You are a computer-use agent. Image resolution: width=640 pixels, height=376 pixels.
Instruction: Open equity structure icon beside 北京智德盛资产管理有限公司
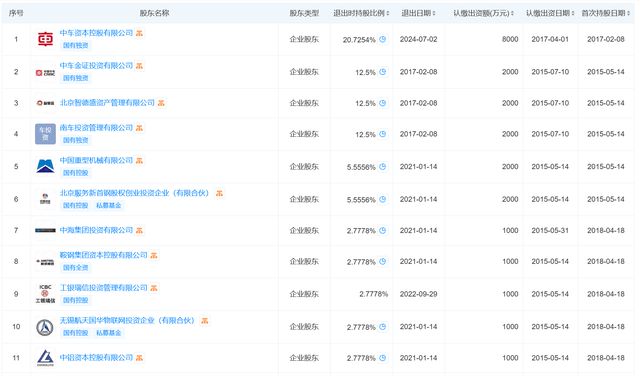tap(161, 103)
